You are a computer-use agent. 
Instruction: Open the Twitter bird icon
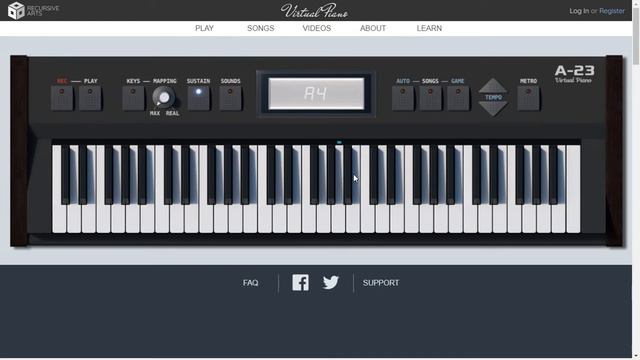pyautogui.click(x=331, y=282)
